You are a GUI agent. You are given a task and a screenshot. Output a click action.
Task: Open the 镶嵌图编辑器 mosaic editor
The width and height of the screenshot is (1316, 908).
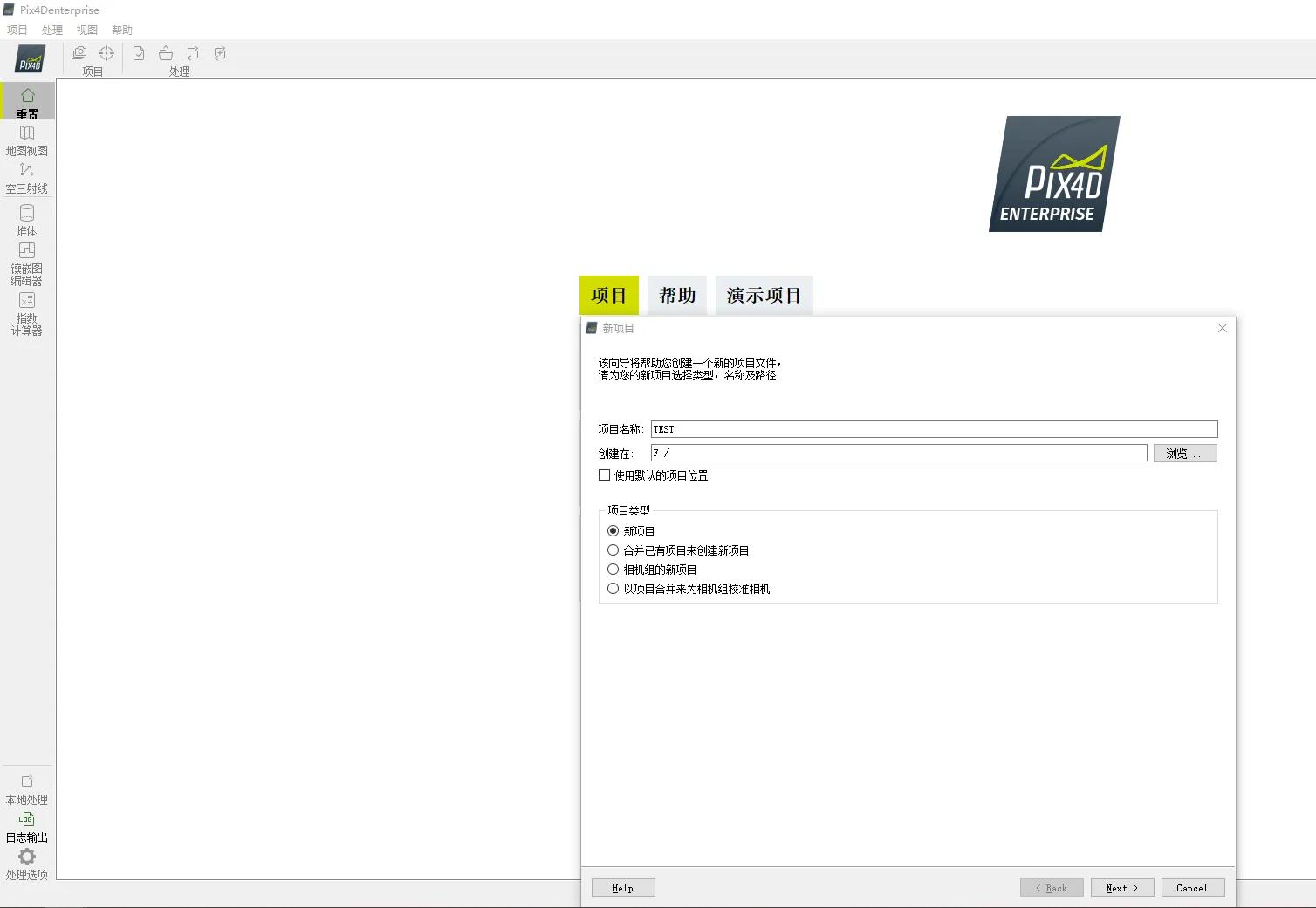coord(27,263)
